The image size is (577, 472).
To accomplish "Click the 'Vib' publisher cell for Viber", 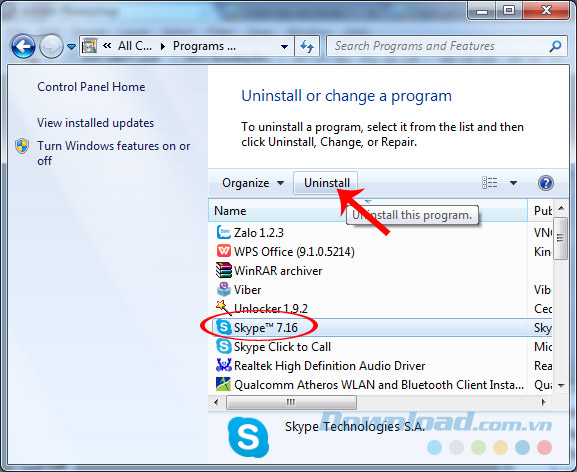I will [542, 290].
